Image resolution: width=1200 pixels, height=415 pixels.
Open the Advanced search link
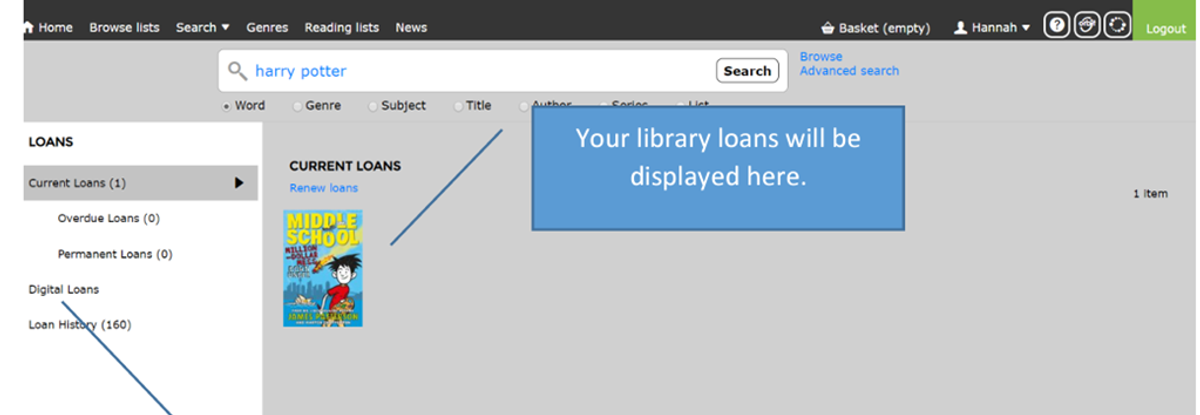click(x=849, y=71)
